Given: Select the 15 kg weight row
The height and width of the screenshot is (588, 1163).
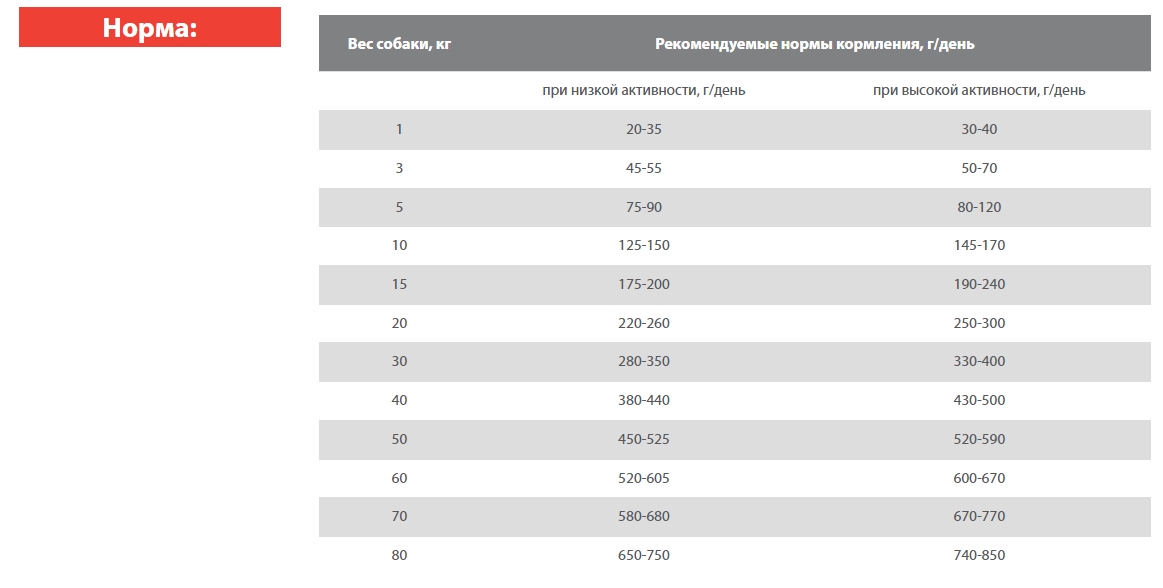Looking at the screenshot, I should (x=399, y=284).
